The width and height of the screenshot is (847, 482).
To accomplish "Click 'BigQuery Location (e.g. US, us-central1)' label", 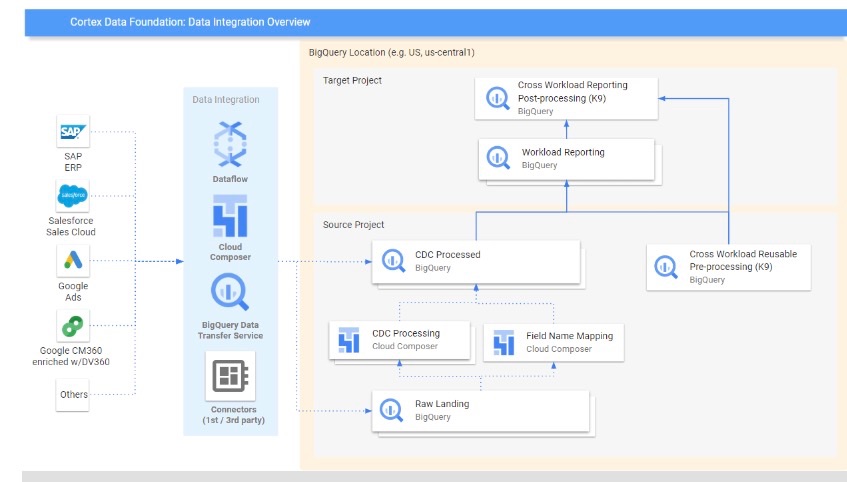I will coord(392,52).
